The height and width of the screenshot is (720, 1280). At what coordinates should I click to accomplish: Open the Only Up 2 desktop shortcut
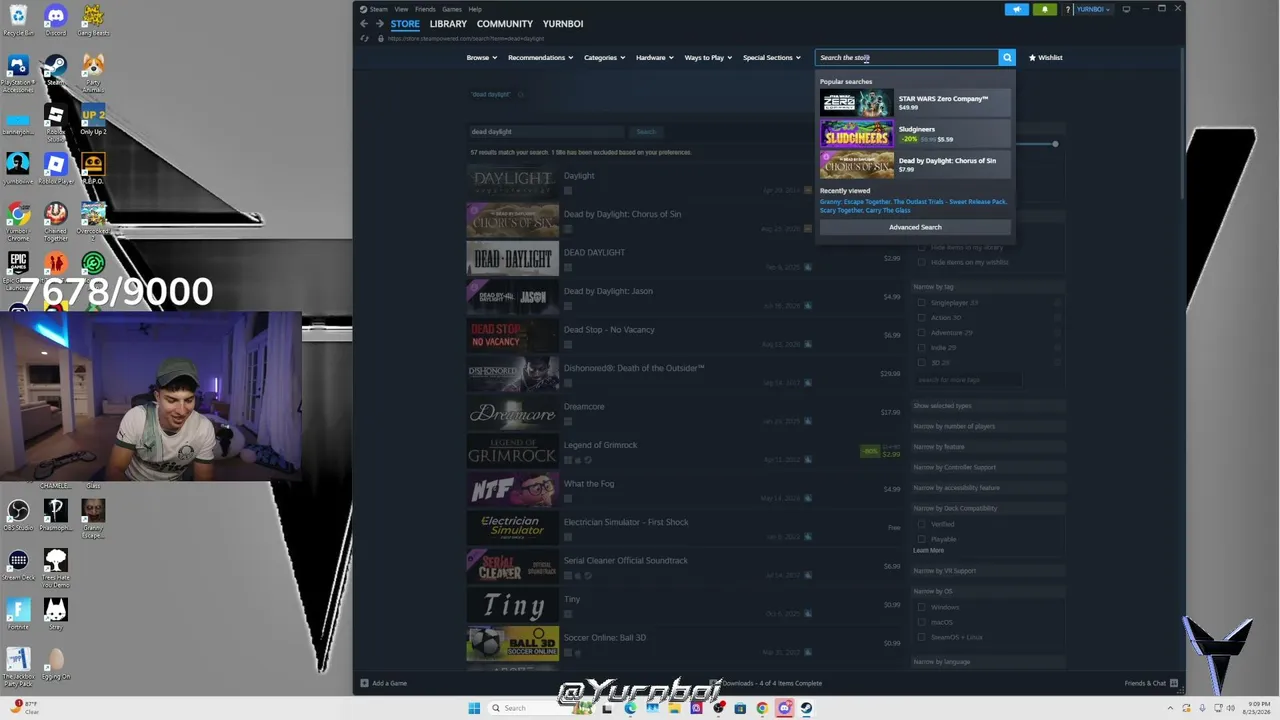93,118
